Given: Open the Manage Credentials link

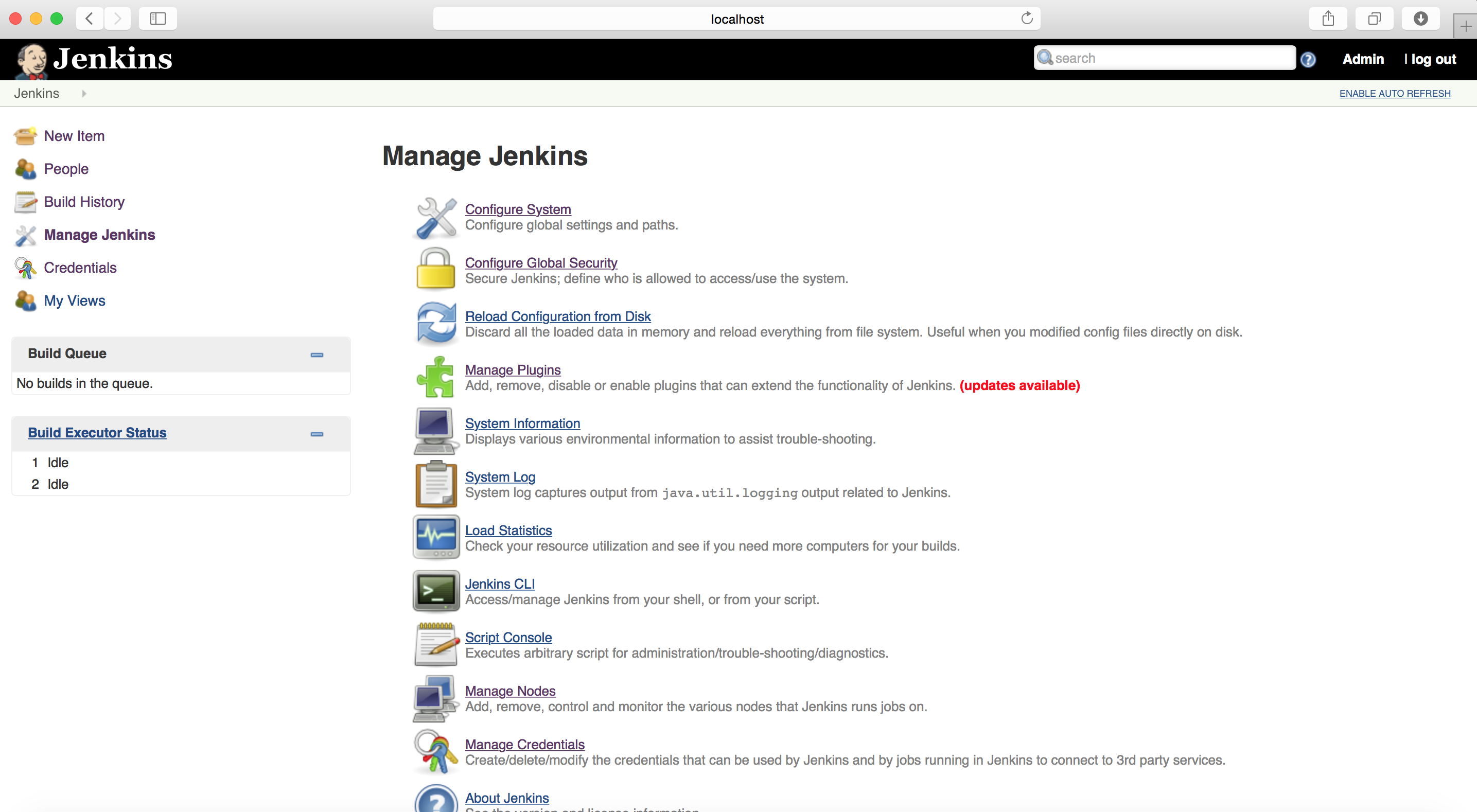Looking at the screenshot, I should coord(524,744).
